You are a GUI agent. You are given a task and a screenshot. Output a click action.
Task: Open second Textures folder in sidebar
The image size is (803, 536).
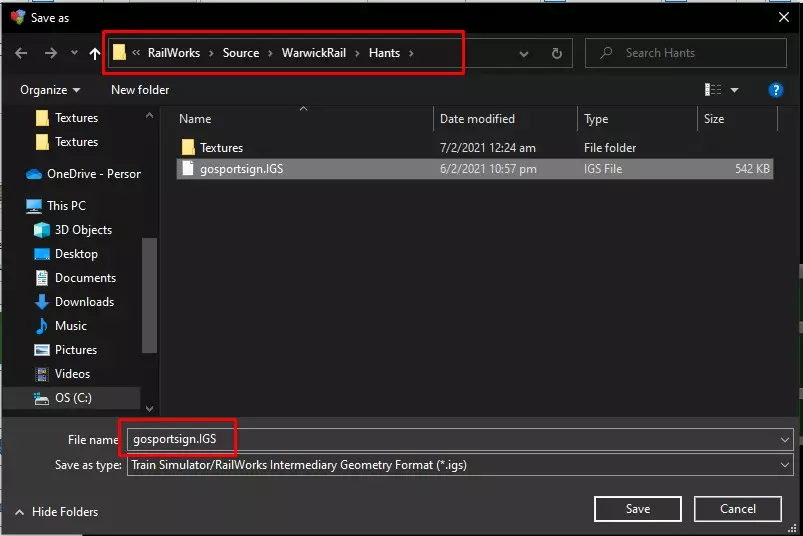pyautogui.click(x=67, y=142)
